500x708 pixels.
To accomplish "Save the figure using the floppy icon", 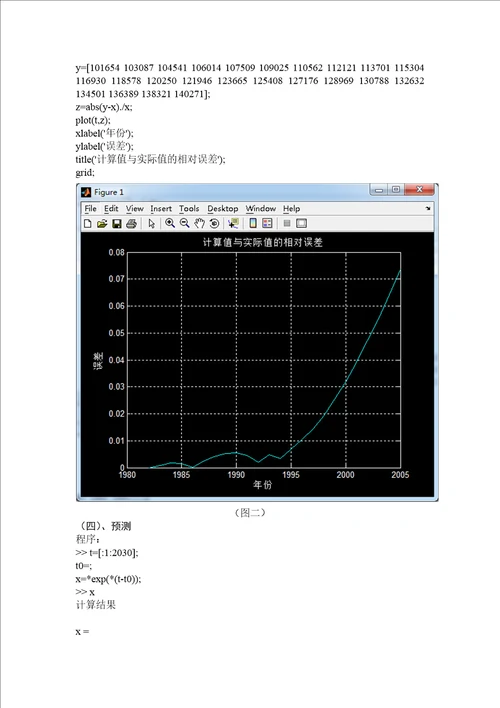I will (x=117, y=224).
